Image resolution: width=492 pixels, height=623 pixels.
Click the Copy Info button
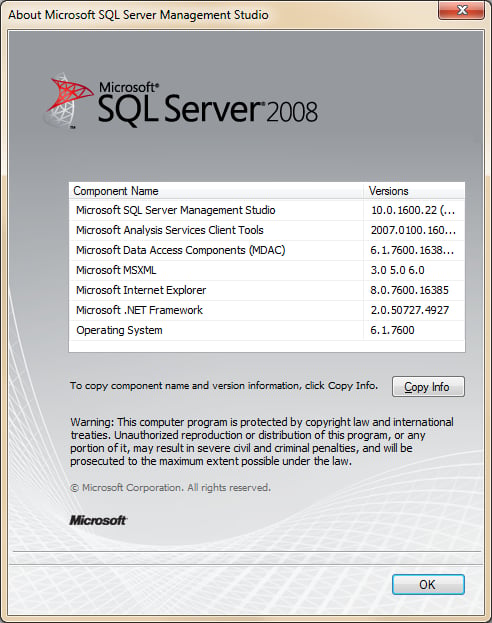tap(428, 387)
